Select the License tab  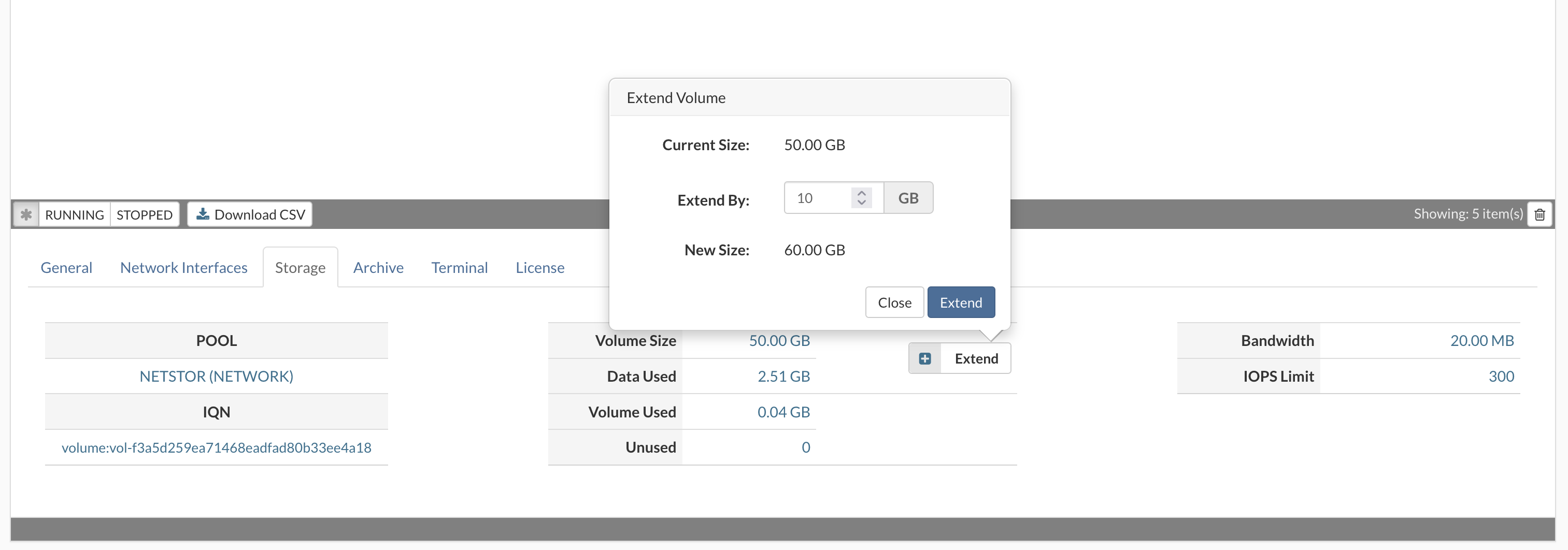[539, 267]
